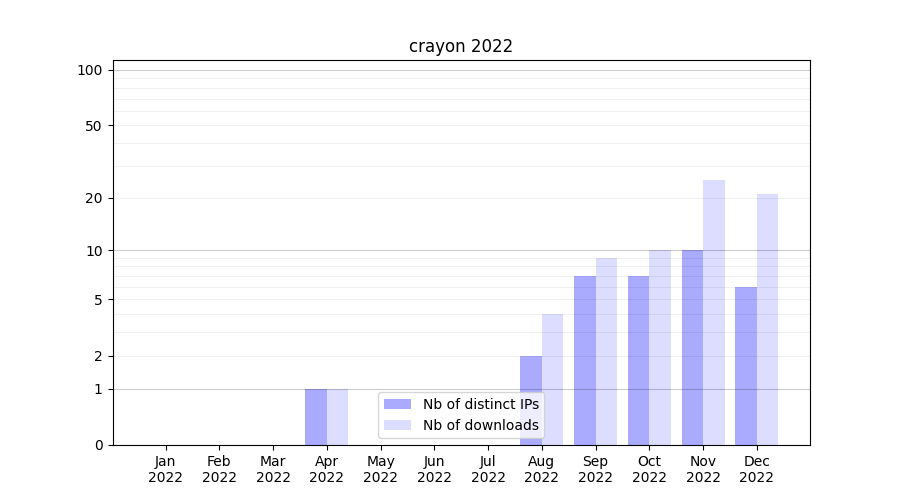Click the "crayon 2022" chart title

point(461,46)
